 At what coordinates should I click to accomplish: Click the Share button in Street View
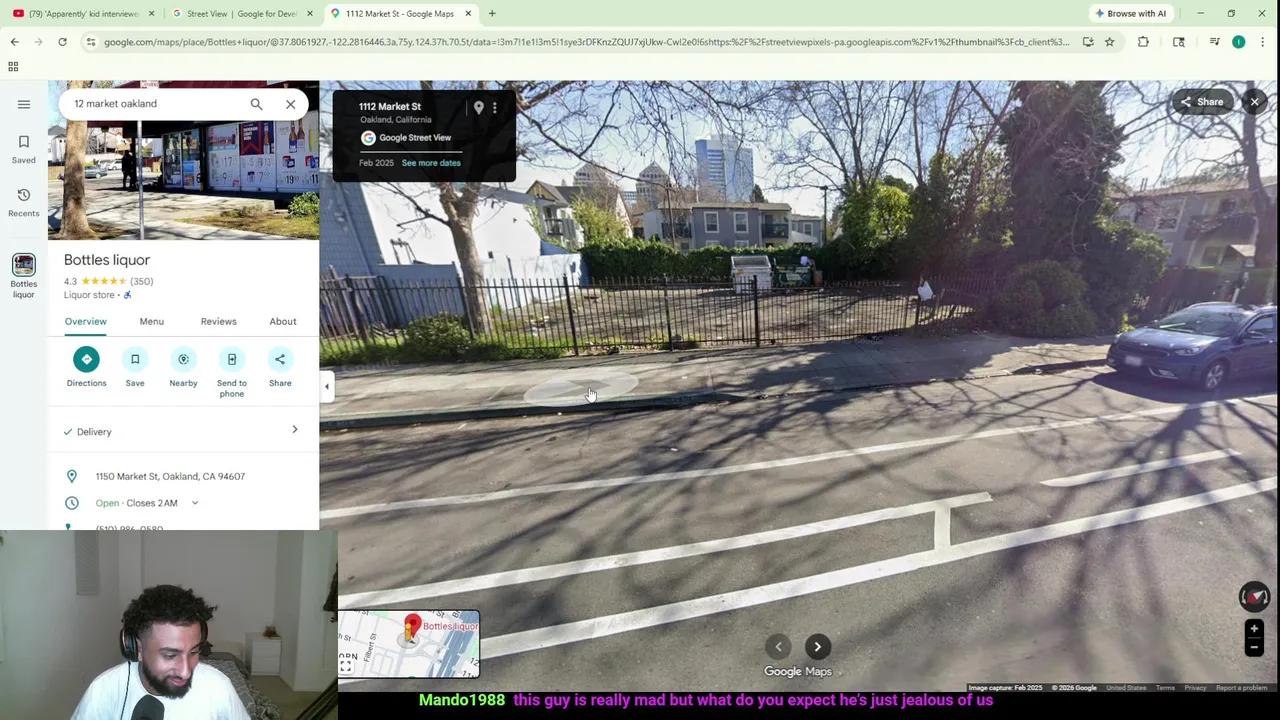tap(1203, 102)
